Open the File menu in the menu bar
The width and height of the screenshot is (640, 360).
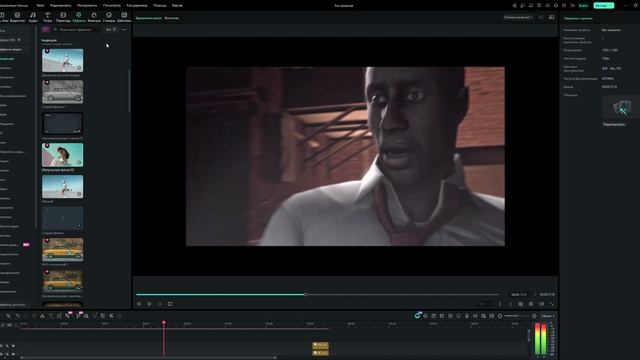pyautogui.click(x=40, y=5)
